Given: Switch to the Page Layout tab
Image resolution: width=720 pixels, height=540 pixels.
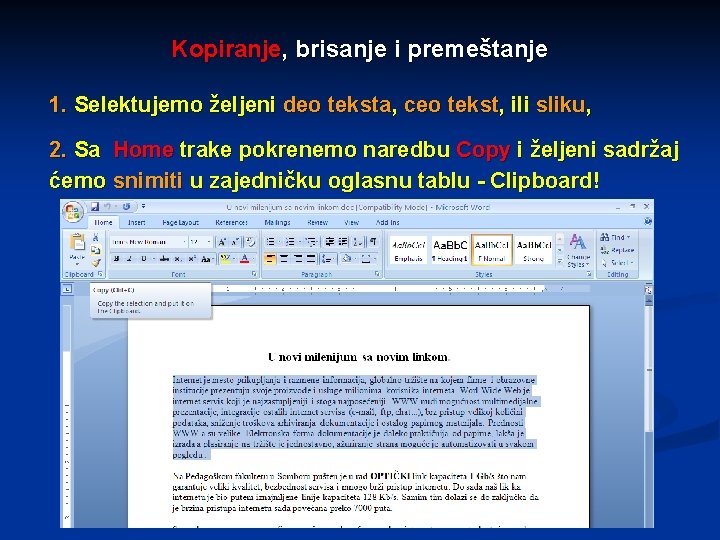Looking at the screenshot, I should point(180,222).
